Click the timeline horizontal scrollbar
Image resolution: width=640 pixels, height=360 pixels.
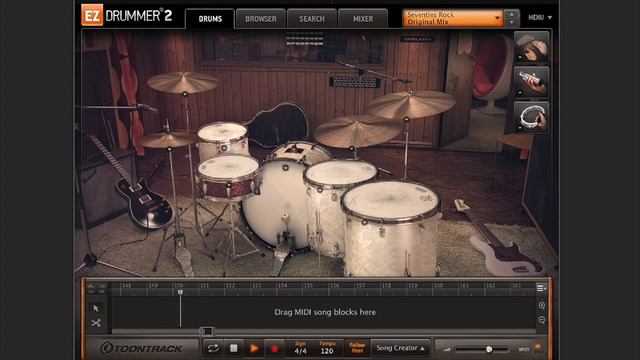(324, 331)
